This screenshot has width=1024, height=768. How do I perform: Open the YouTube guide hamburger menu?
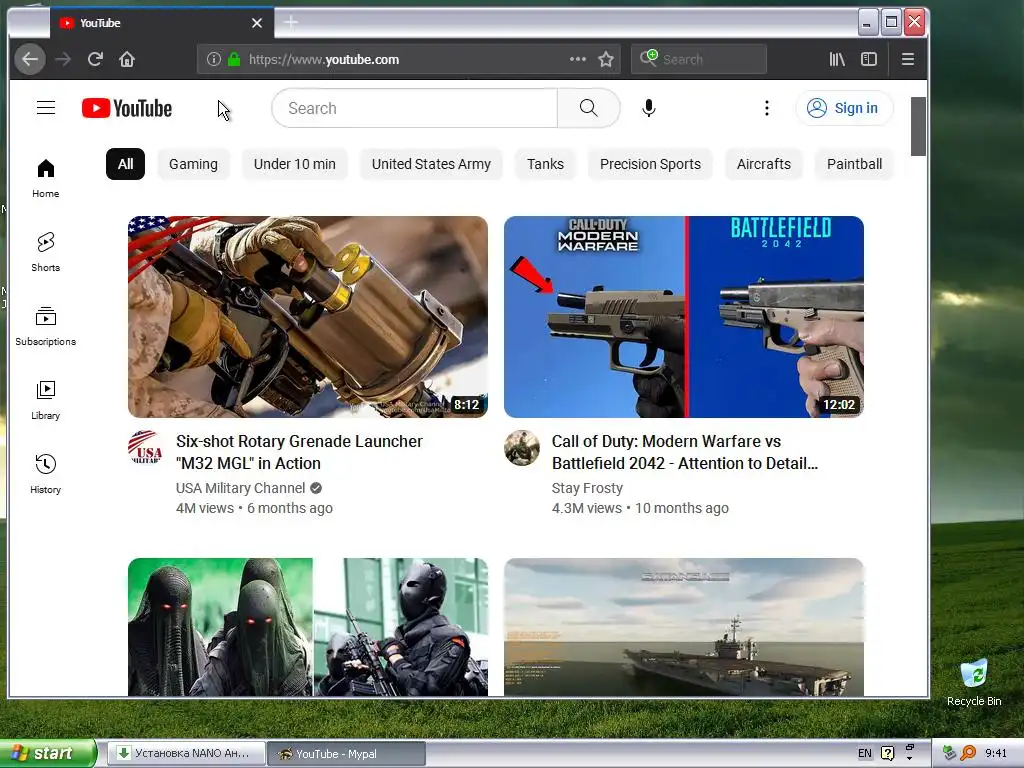click(x=46, y=108)
